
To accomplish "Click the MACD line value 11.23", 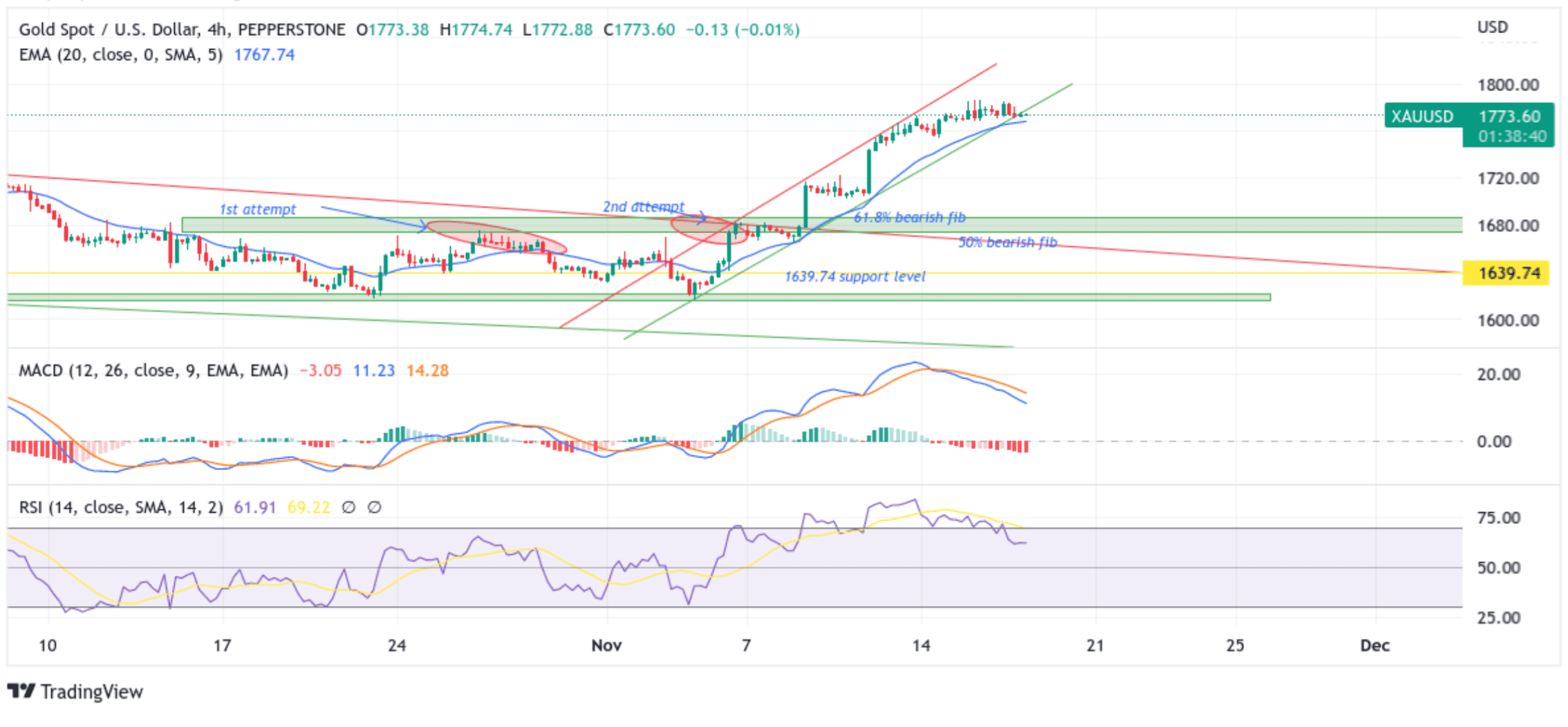I will (x=374, y=370).
